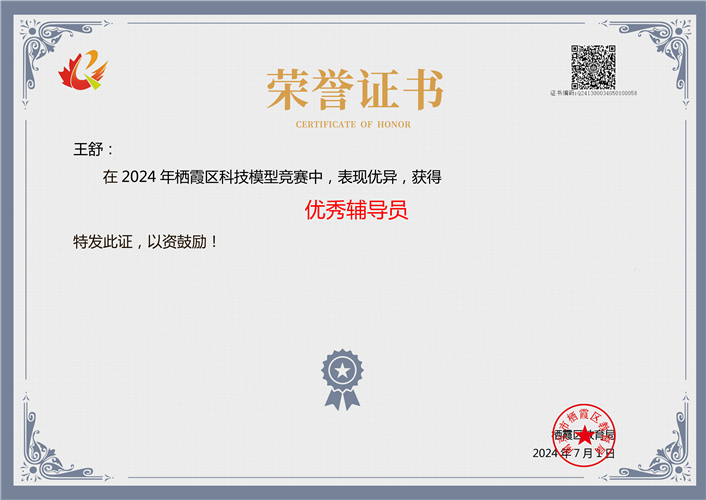The width and height of the screenshot is (706, 500).
Task: Click the gold title 荣誉证书
Action: (355, 89)
